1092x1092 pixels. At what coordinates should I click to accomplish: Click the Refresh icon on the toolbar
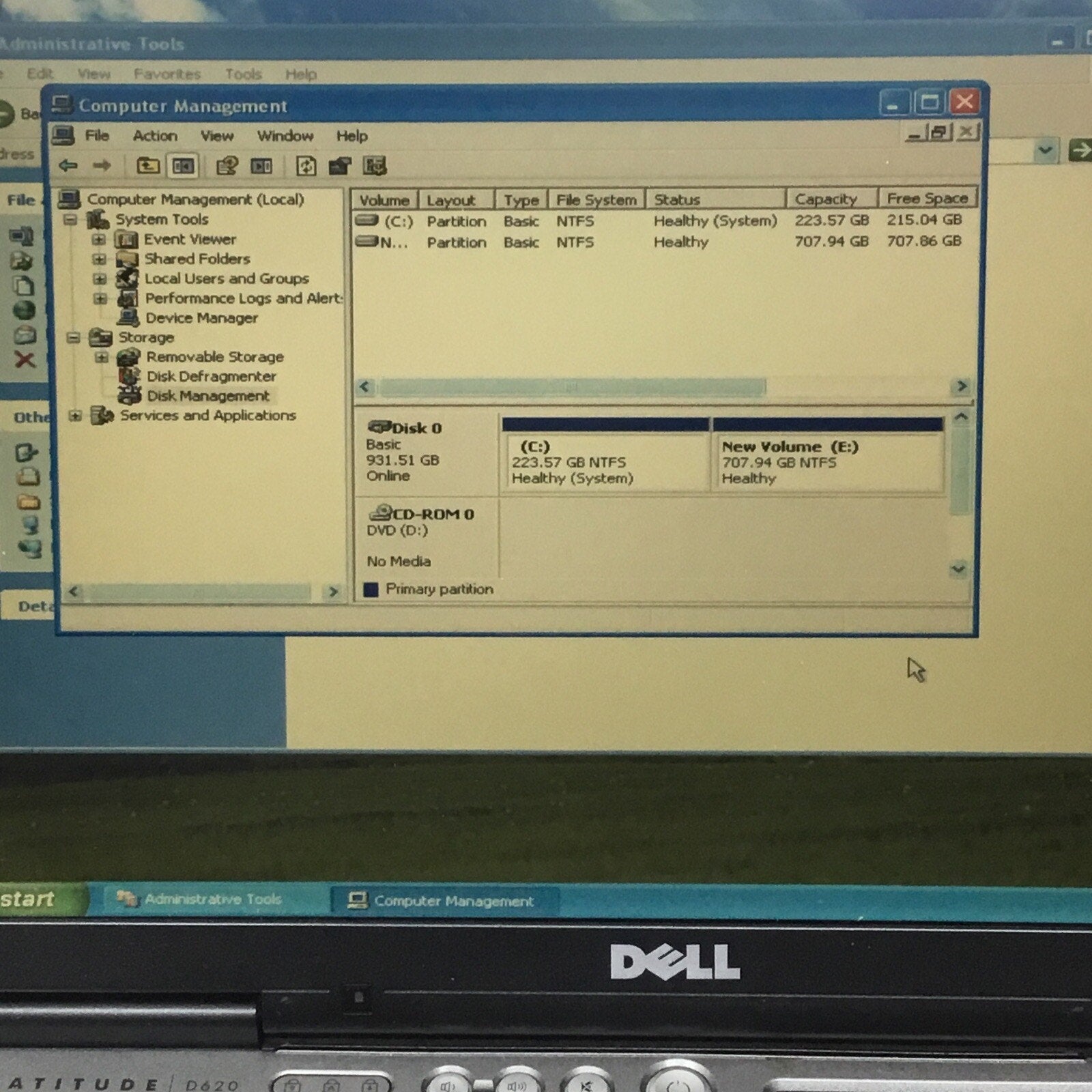click(x=306, y=165)
